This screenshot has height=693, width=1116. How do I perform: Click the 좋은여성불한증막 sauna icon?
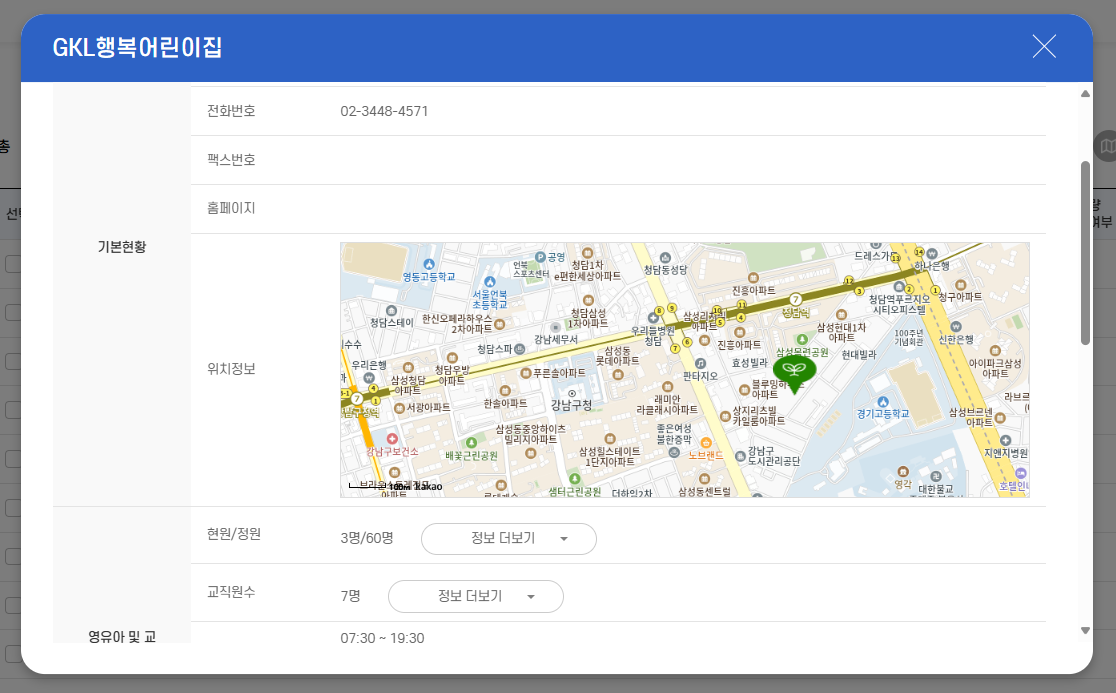(x=674, y=452)
